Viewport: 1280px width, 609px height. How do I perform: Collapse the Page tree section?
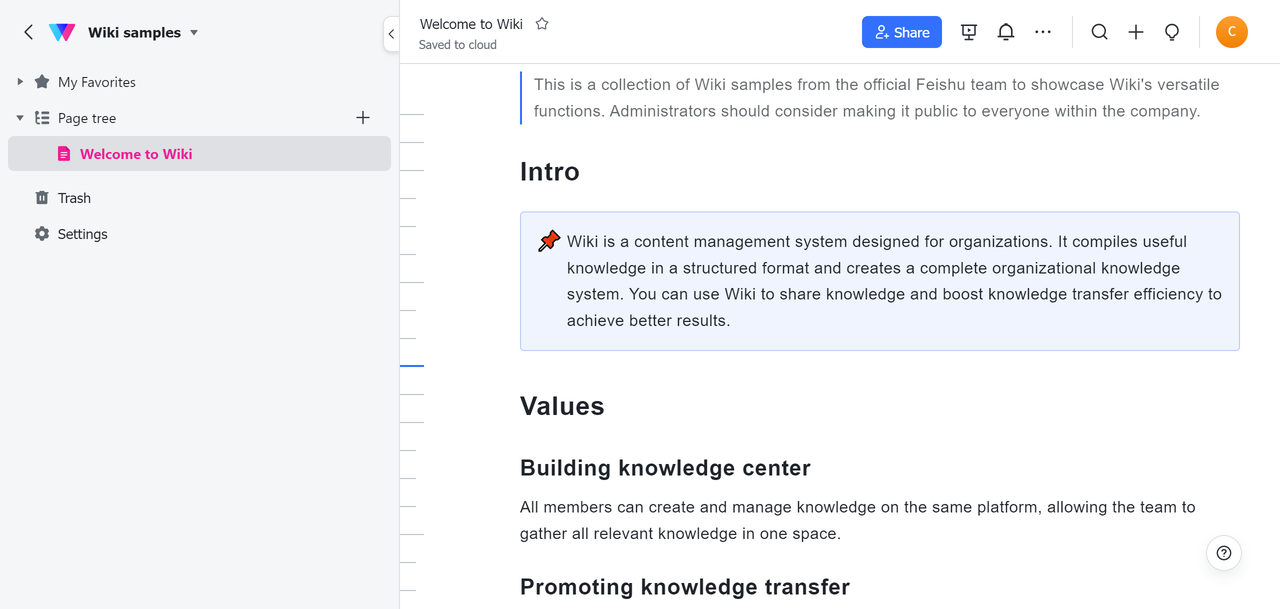20,118
